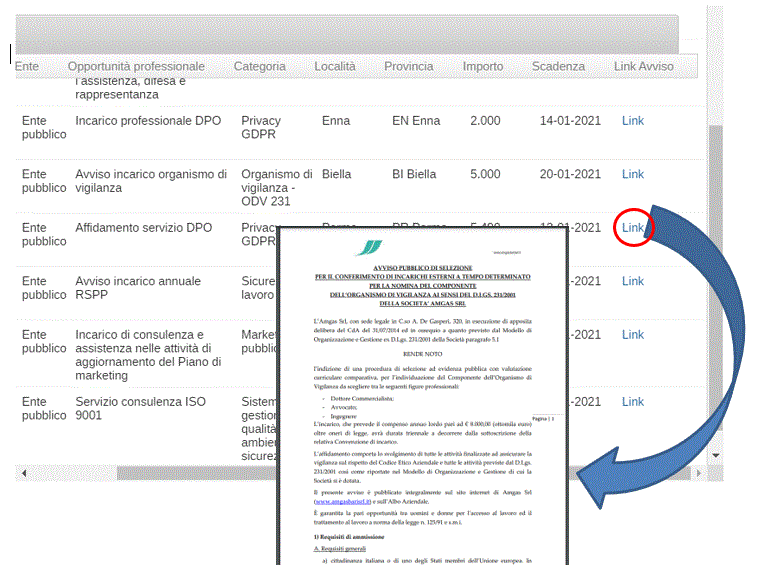This screenshot has height=585, width=765.
Task: Click the red-circled Link for Affidamento DPO
Action: pos(632,228)
